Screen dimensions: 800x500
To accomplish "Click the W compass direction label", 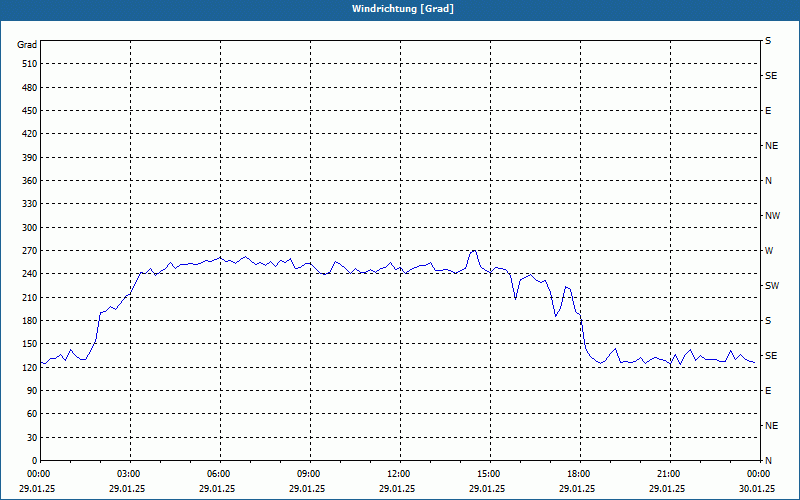I will point(769,251).
